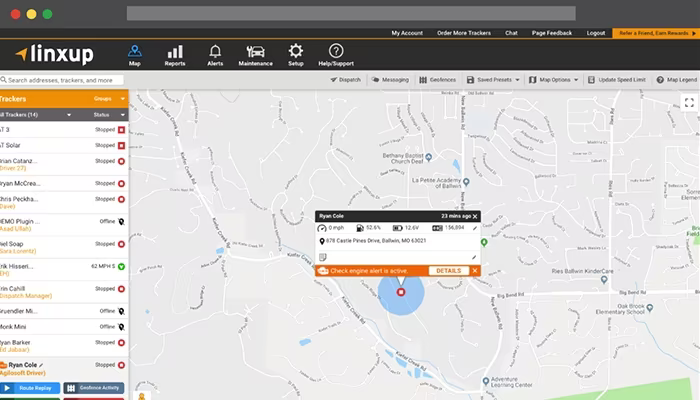700x400 pixels.
Task: Open My Account menu item
Action: point(407,33)
